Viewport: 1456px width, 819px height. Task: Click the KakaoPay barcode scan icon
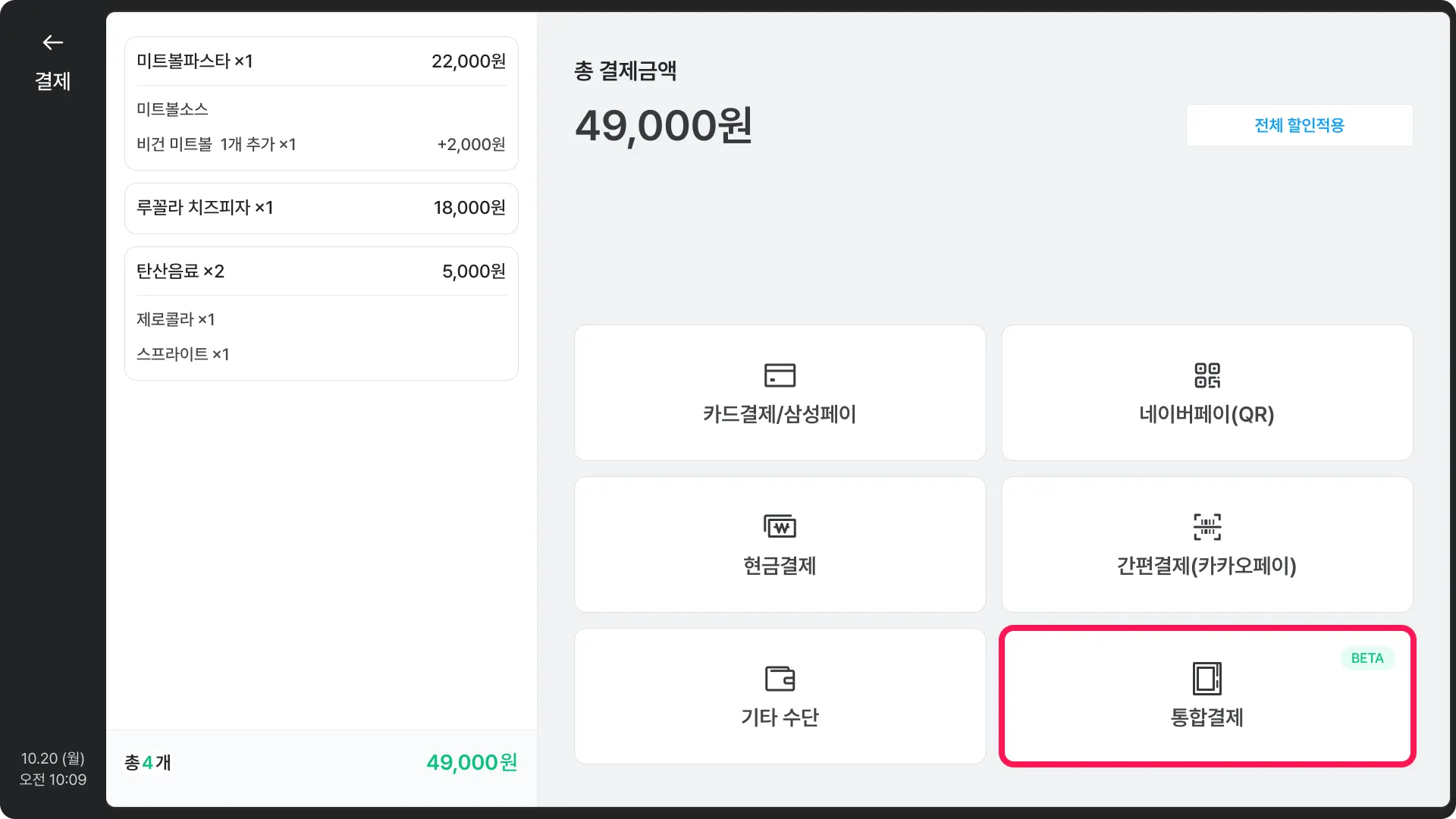click(x=1207, y=526)
